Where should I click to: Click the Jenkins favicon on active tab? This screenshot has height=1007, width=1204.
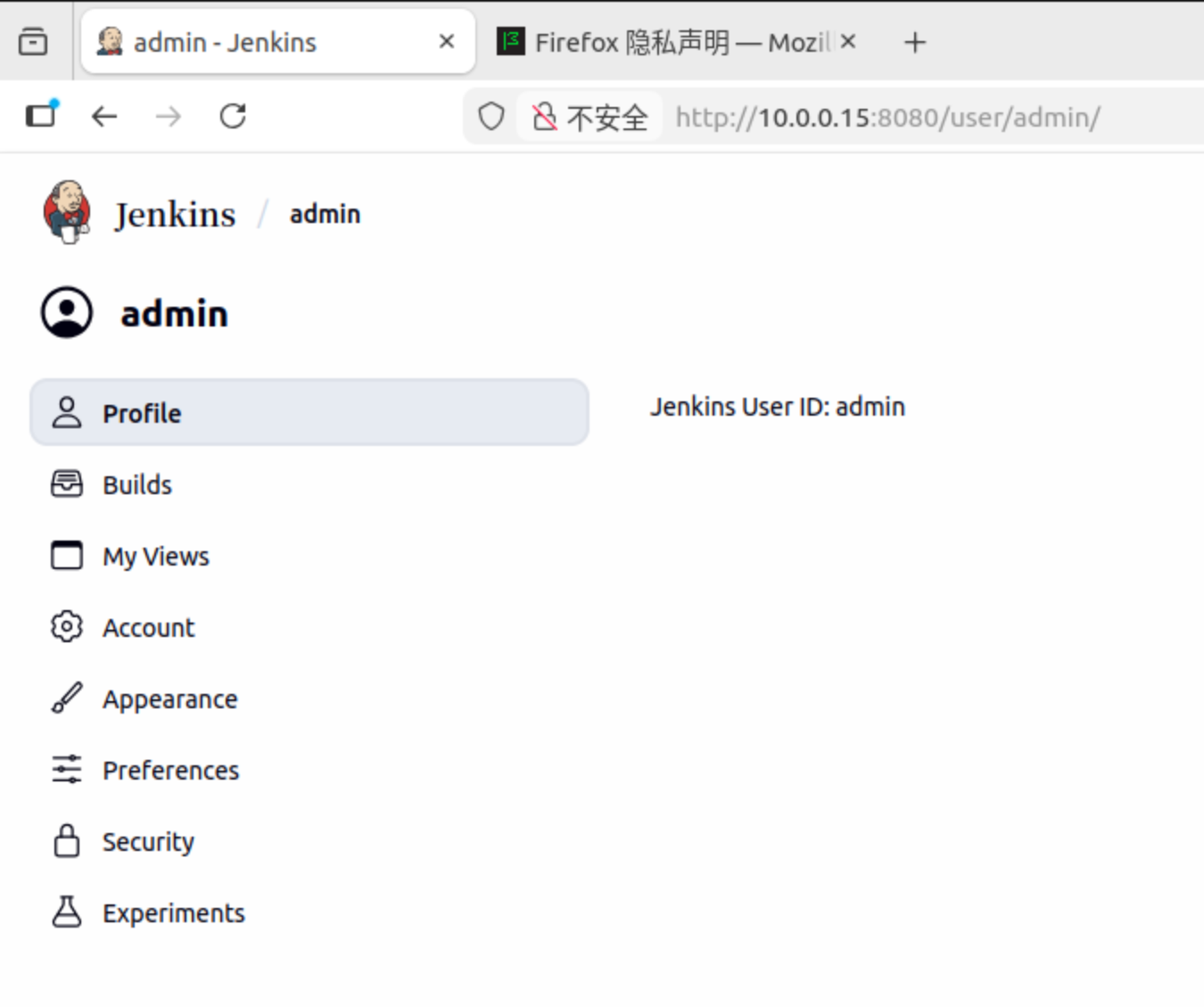point(110,41)
